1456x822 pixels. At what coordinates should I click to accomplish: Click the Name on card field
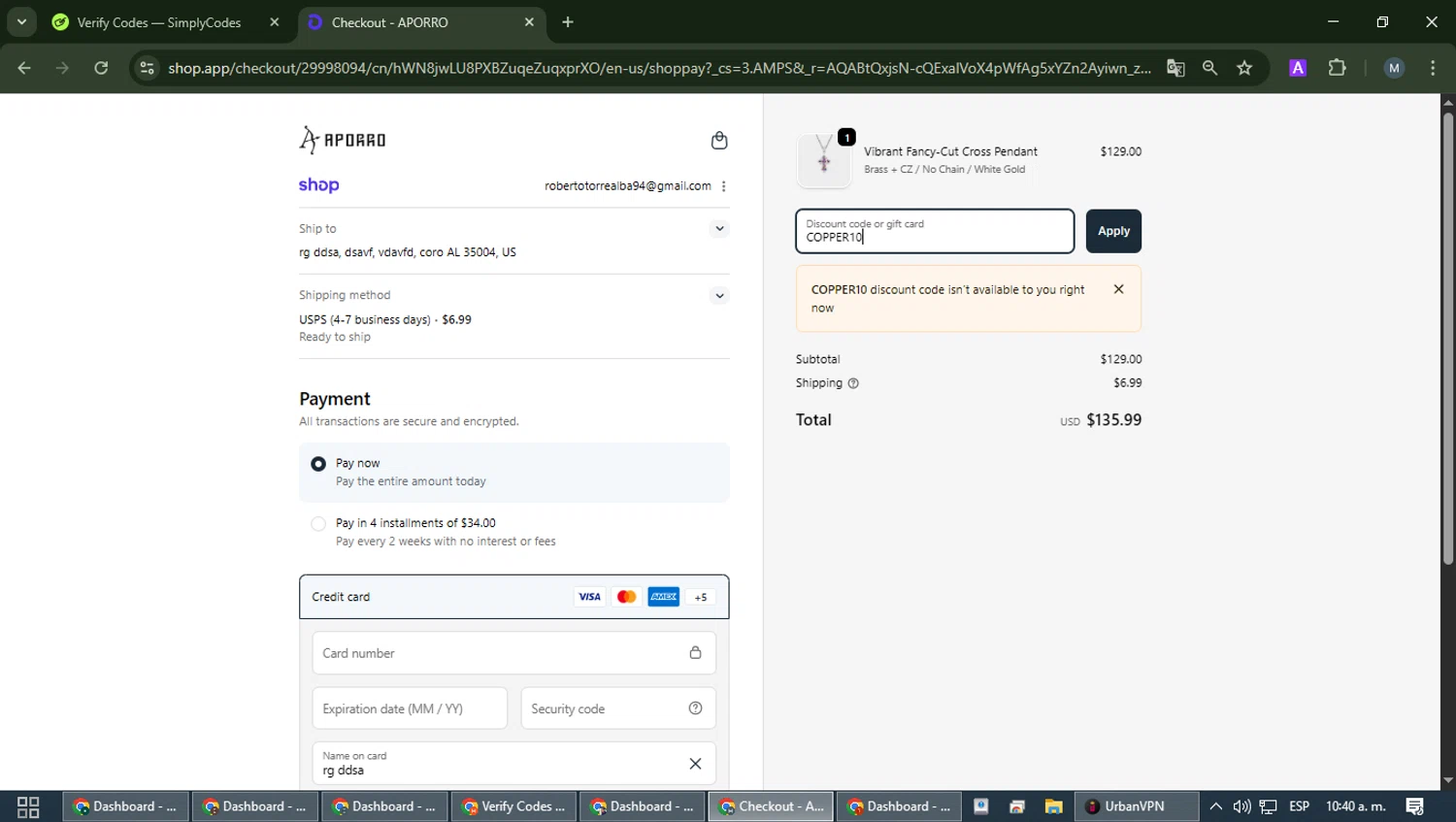513,764
